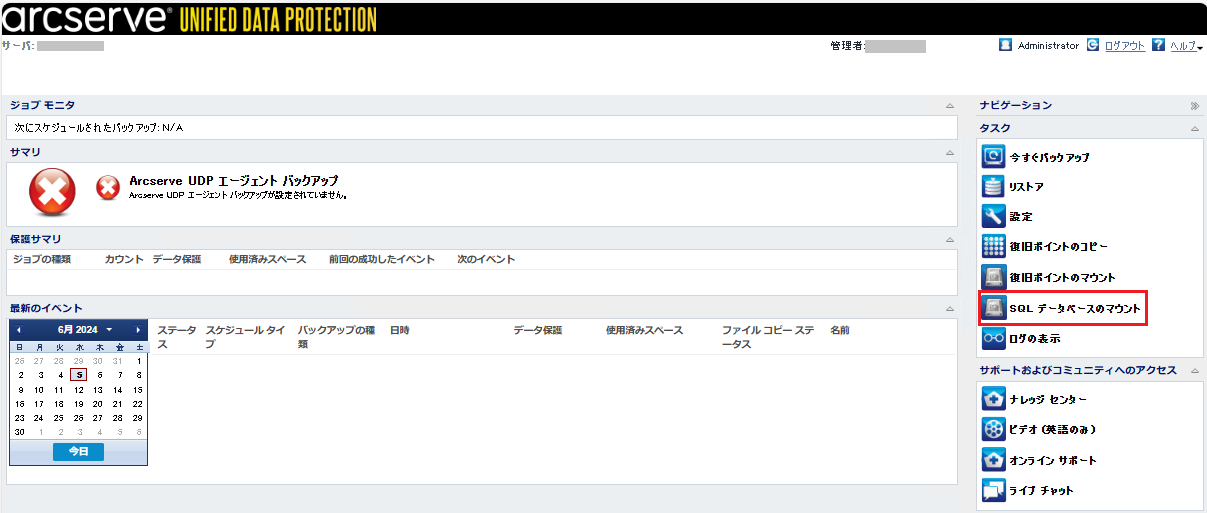Select June 15 in the calendar
Viewport: 1207px width, 513px height.
point(138,390)
